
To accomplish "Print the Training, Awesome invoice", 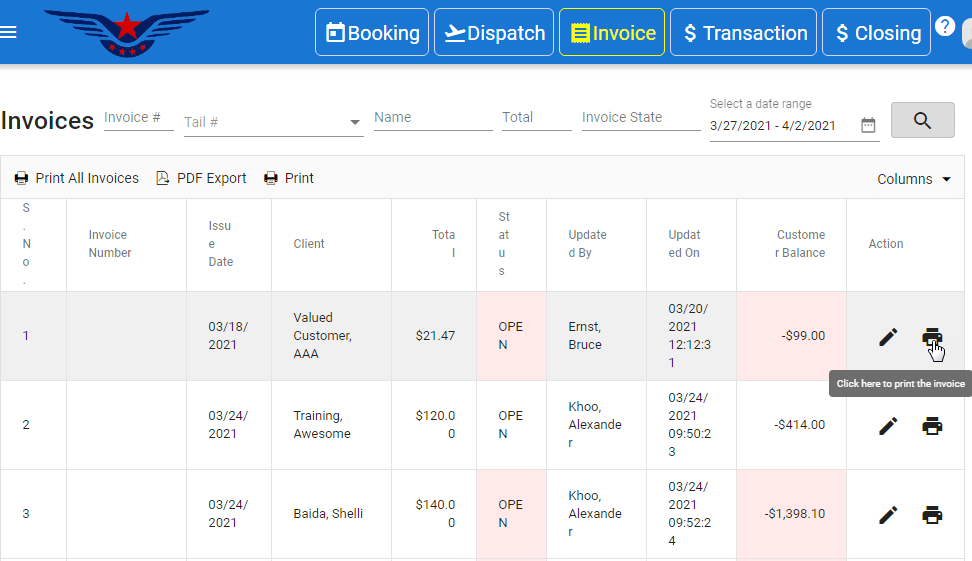I will (x=932, y=426).
